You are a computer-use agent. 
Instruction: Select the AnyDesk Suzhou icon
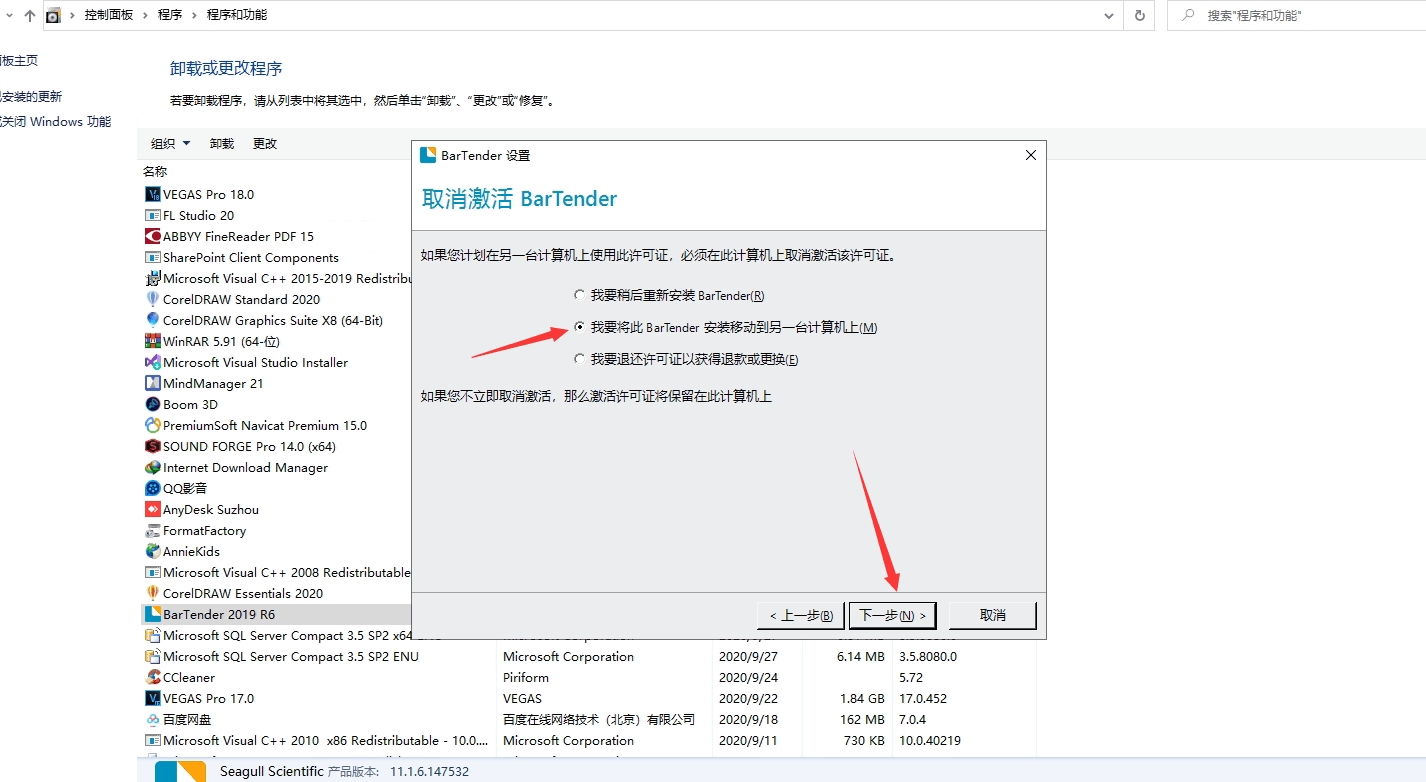(153, 509)
